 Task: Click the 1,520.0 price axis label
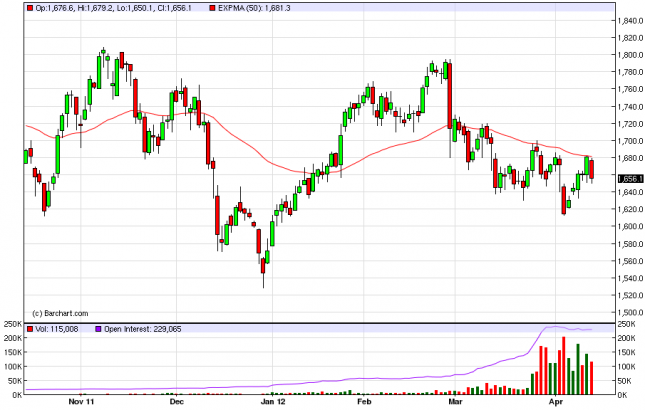click(x=630, y=295)
